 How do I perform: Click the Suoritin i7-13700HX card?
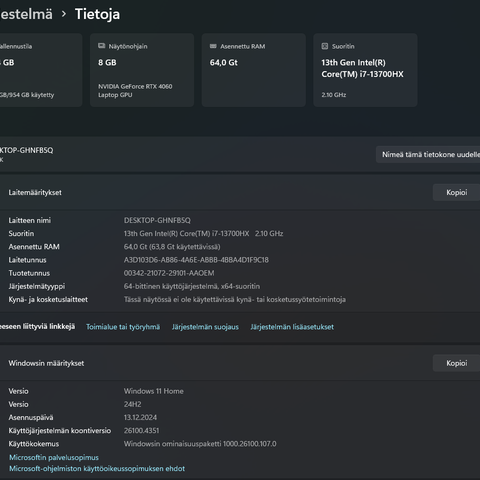coord(365,70)
